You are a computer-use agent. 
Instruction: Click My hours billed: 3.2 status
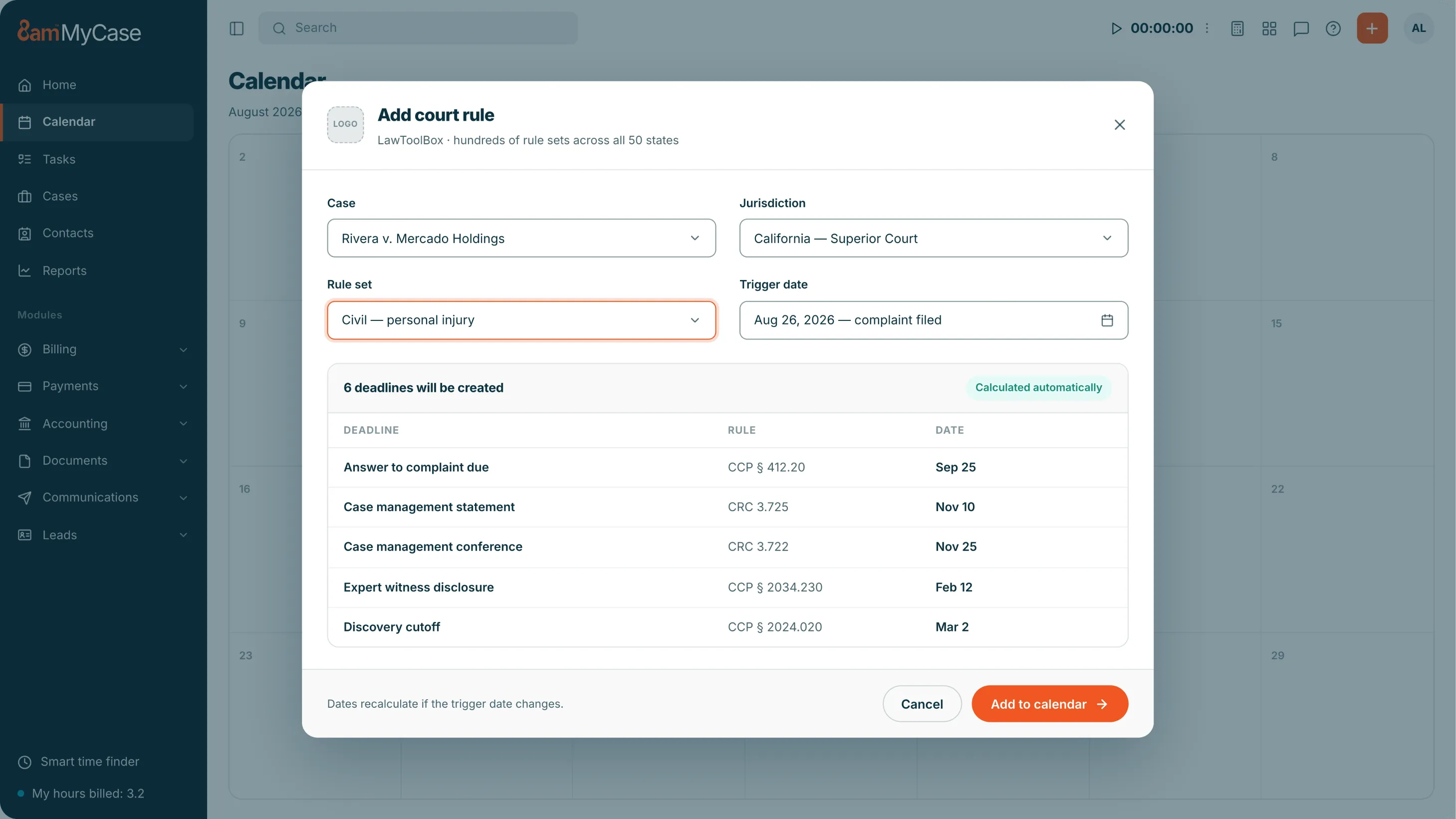pos(81,794)
